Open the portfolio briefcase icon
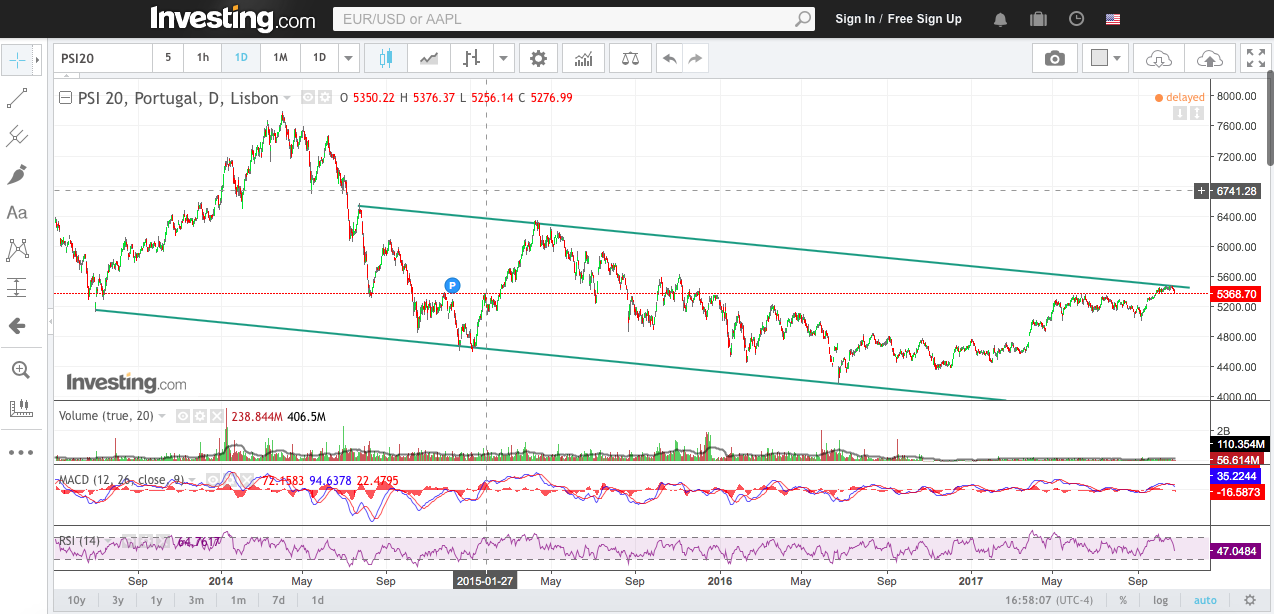This screenshot has height=614, width=1274. (1038, 19)
